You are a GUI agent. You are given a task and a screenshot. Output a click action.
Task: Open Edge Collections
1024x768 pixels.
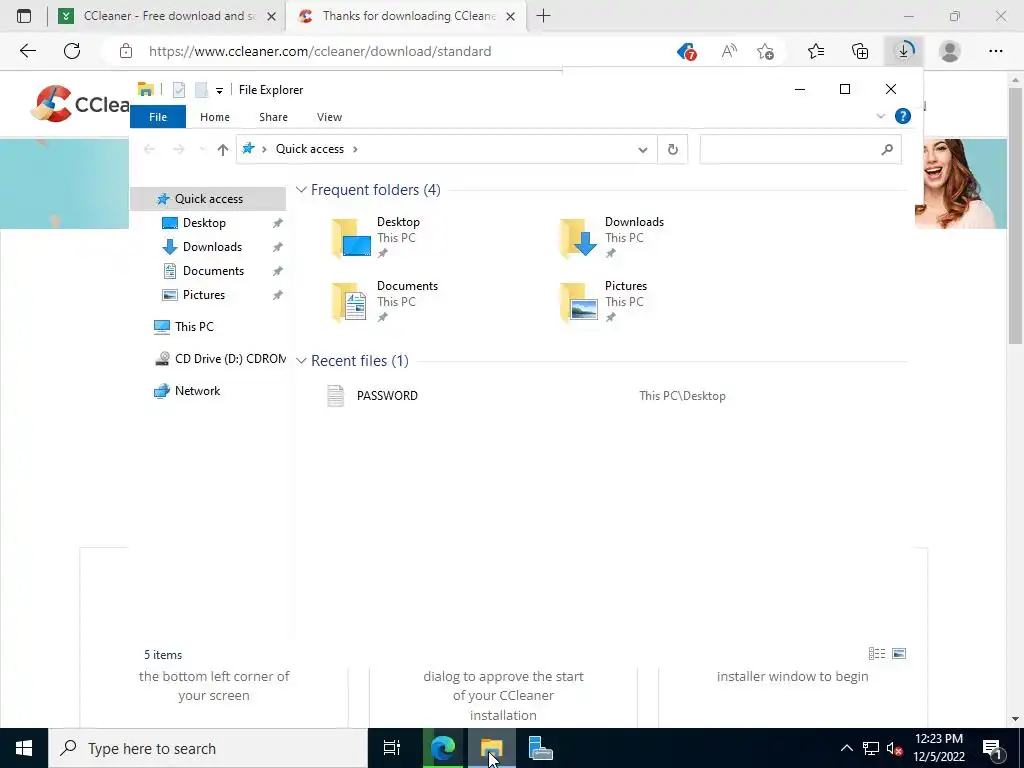coord(860,51)
